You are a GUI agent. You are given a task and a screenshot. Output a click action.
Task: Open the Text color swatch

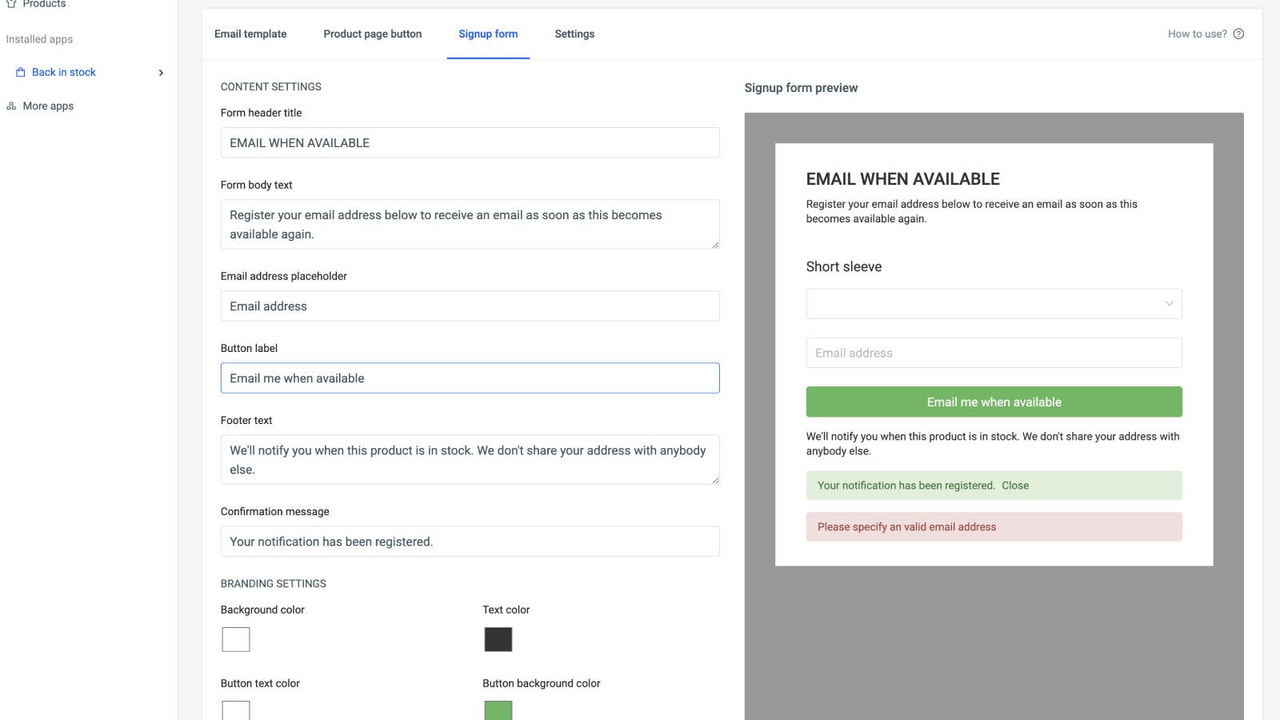pos(497,639)
